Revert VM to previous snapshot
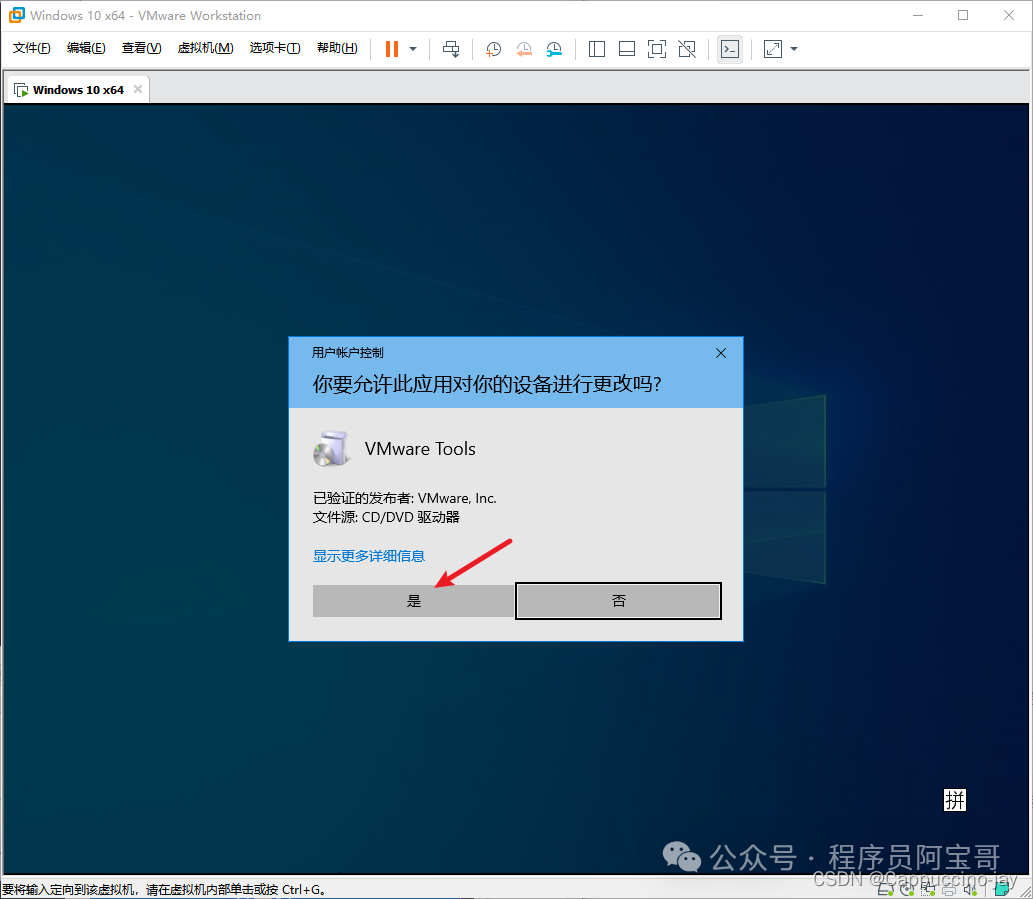The width and height of the screenshot is (1033, 899). 524,49
